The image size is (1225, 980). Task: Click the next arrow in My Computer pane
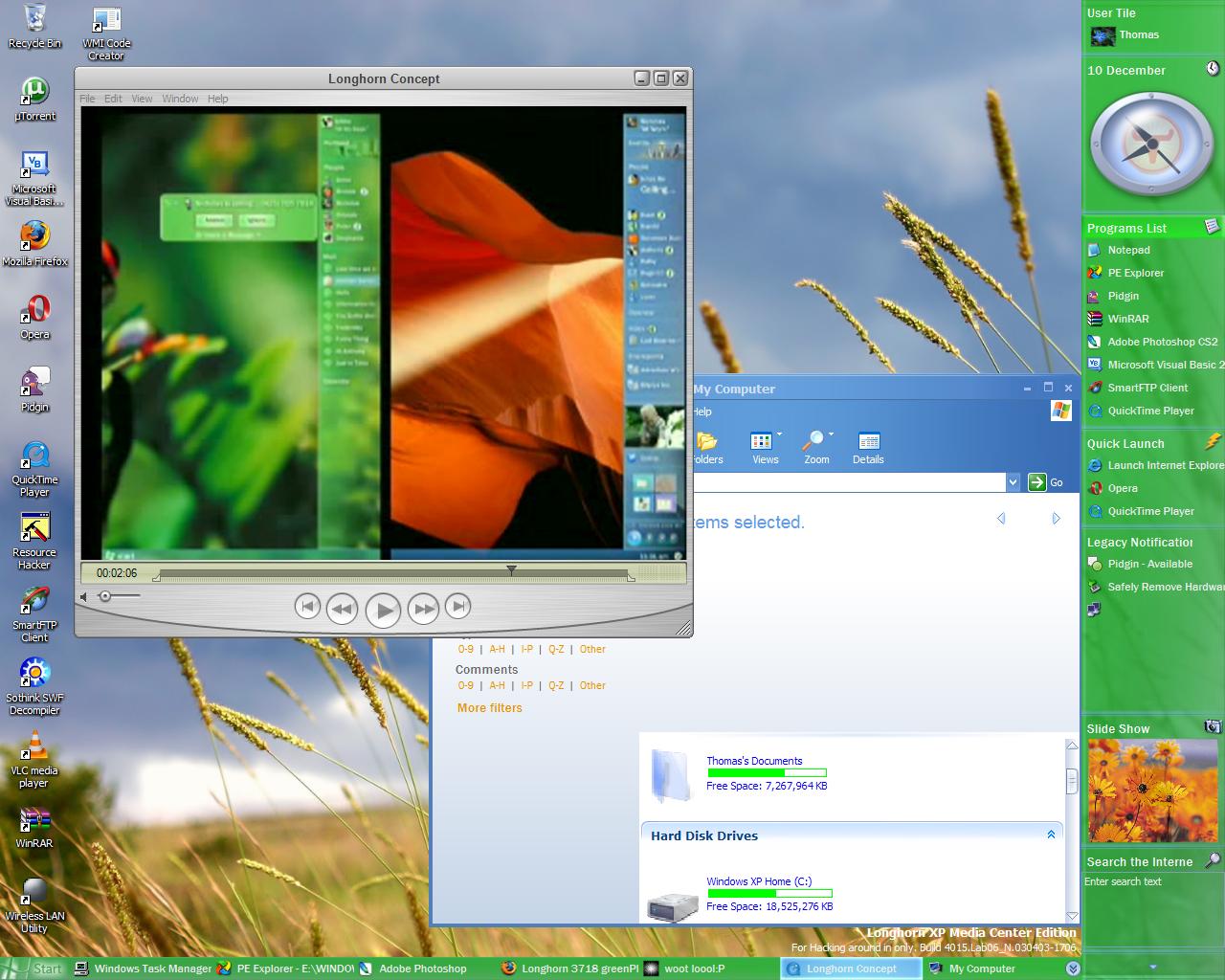(x=1056, y=519)
